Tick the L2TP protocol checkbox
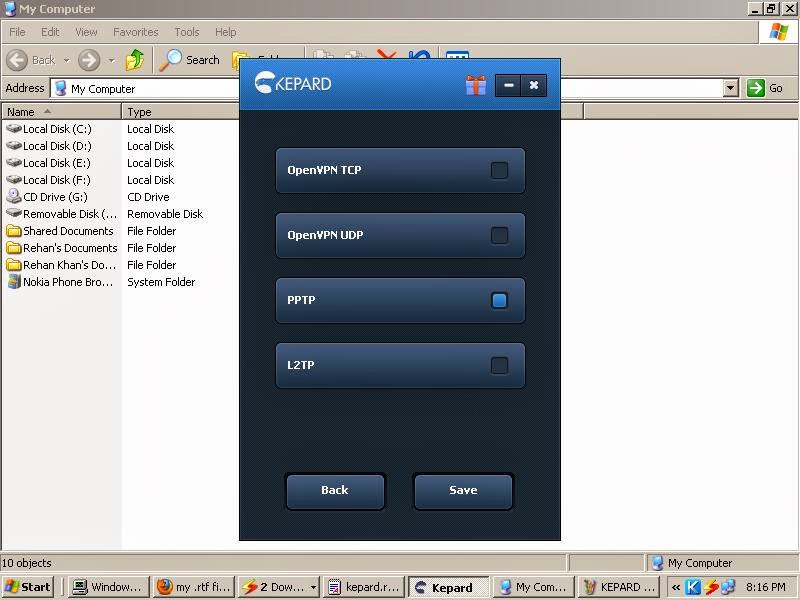 click(x=499, y=365)
